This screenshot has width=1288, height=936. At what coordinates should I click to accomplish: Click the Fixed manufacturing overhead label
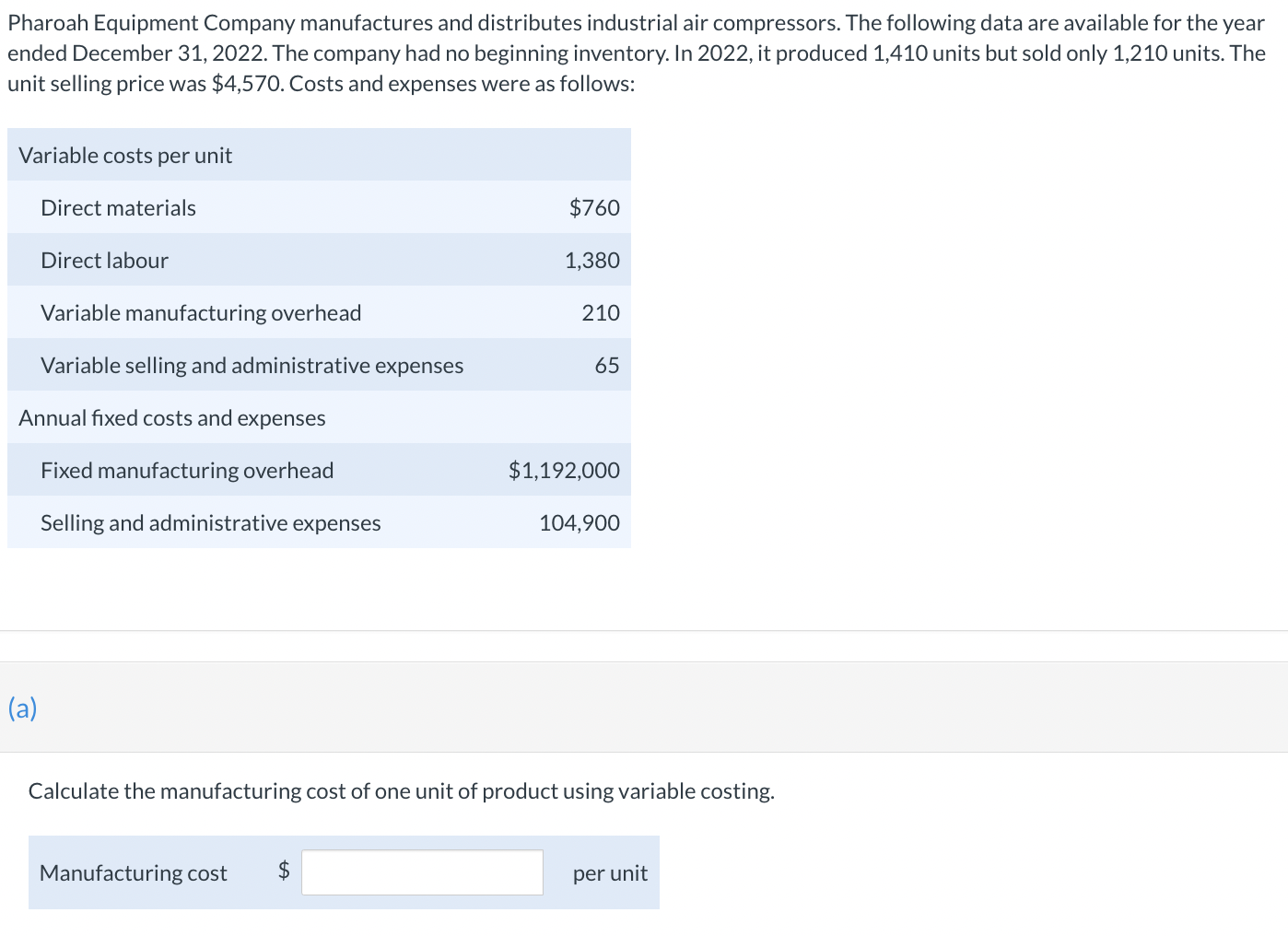[187, 471]
